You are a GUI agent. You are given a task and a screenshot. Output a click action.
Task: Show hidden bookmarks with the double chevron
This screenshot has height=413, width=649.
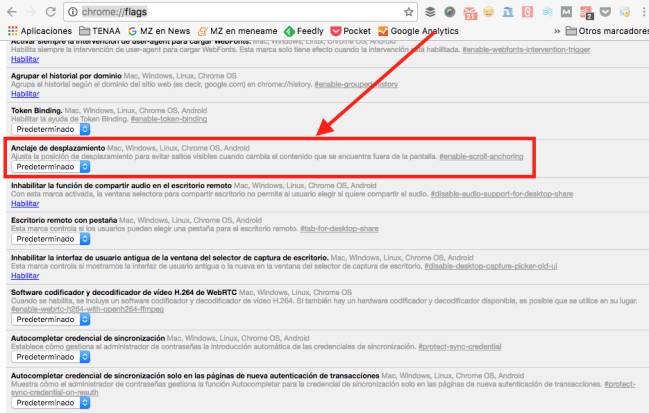[x=557, y=31]
